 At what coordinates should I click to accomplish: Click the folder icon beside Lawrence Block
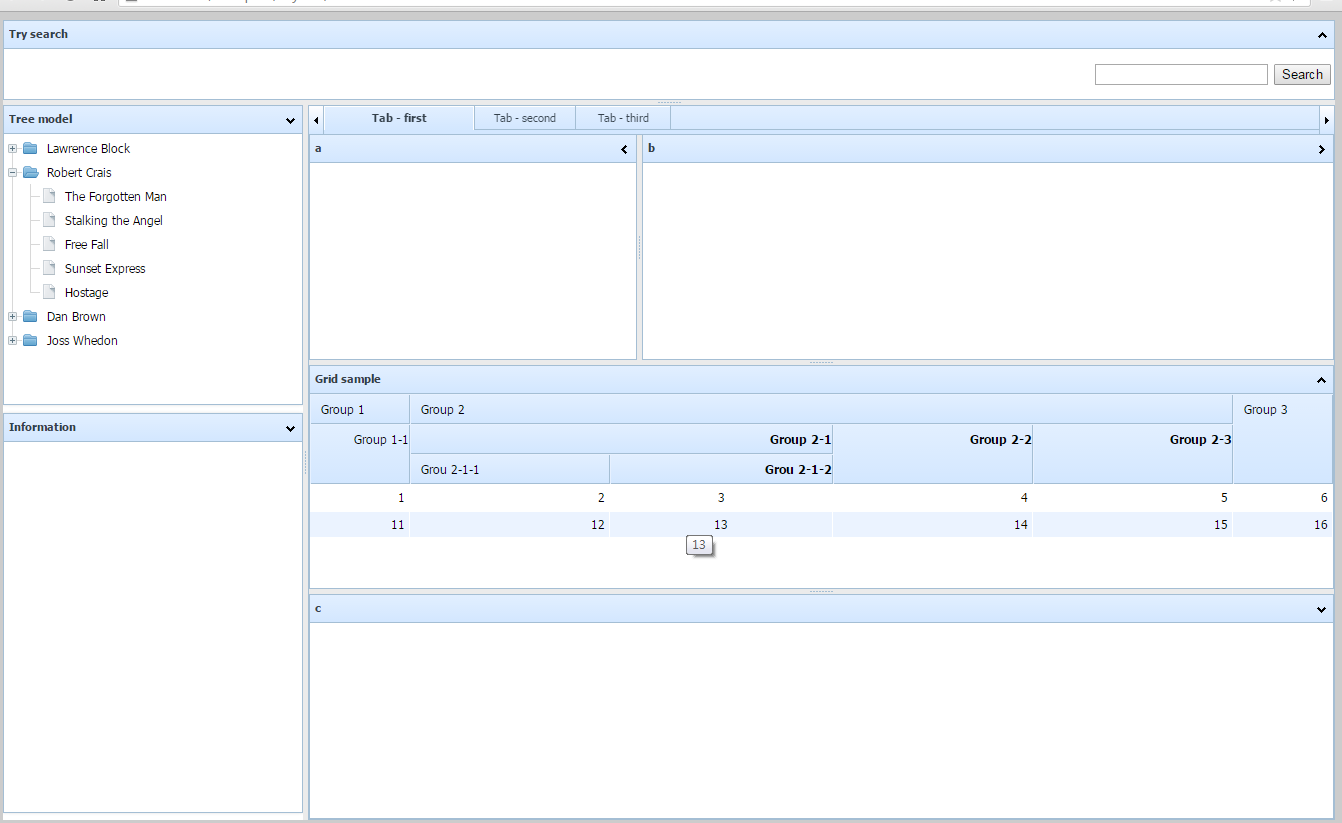tap(30, 148)
